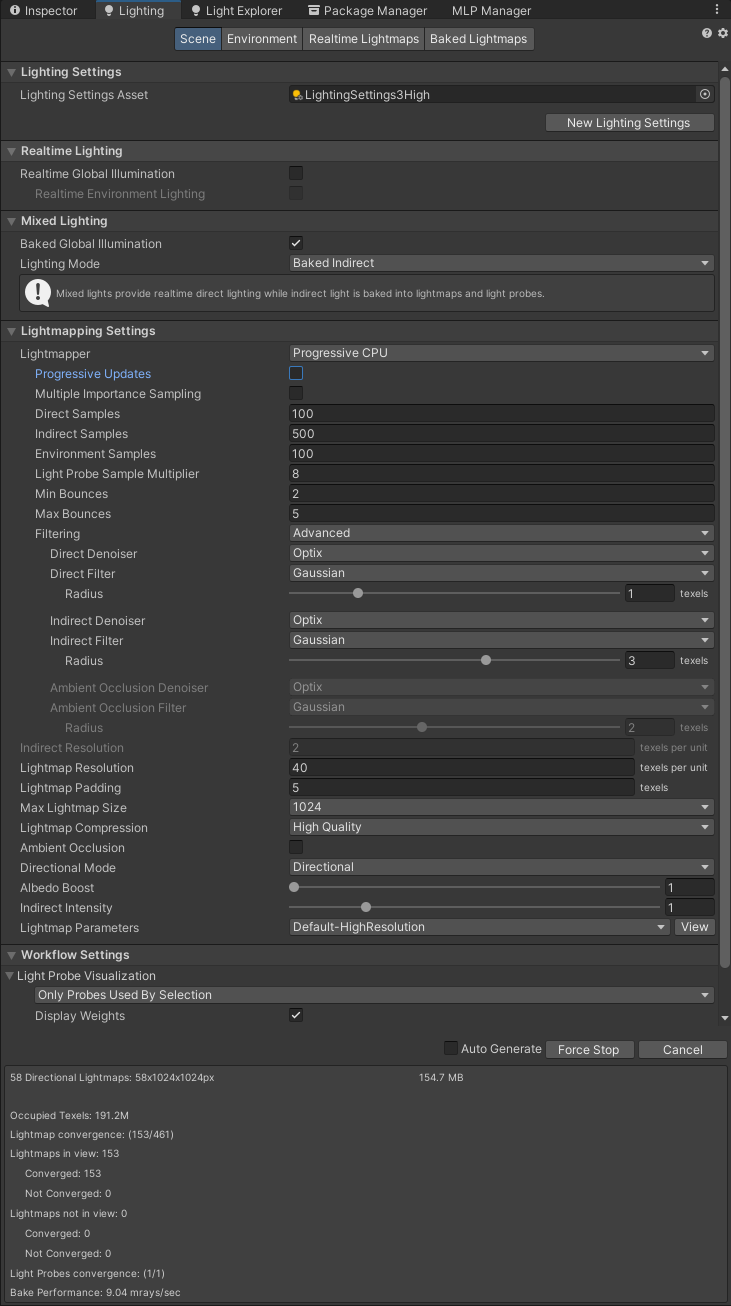Click the New Lighting Settings button
731x1306 pixels.
629,122
